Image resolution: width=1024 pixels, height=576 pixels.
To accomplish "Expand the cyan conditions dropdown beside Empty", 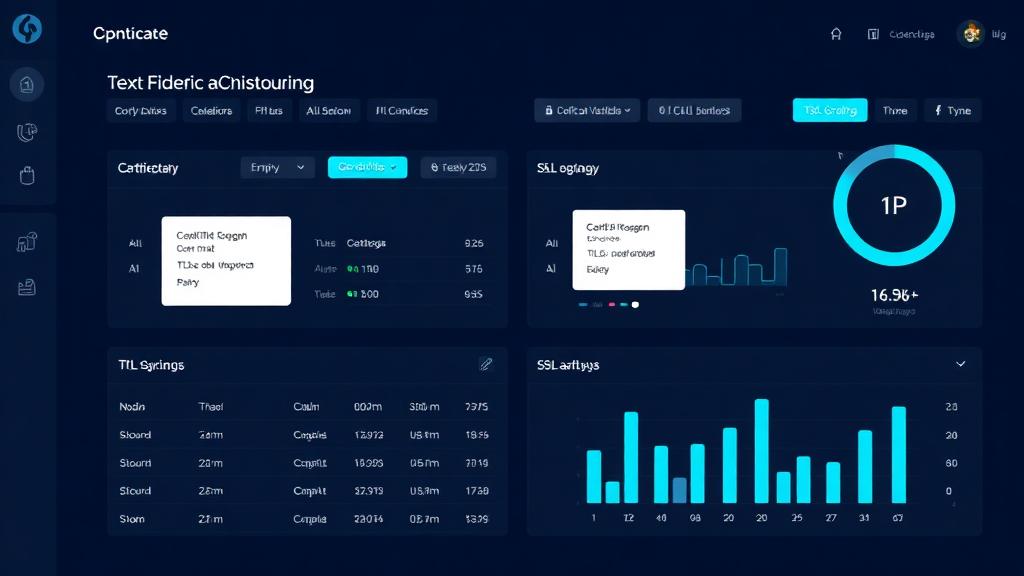I will pyautogui.click(x=366, y=167).
